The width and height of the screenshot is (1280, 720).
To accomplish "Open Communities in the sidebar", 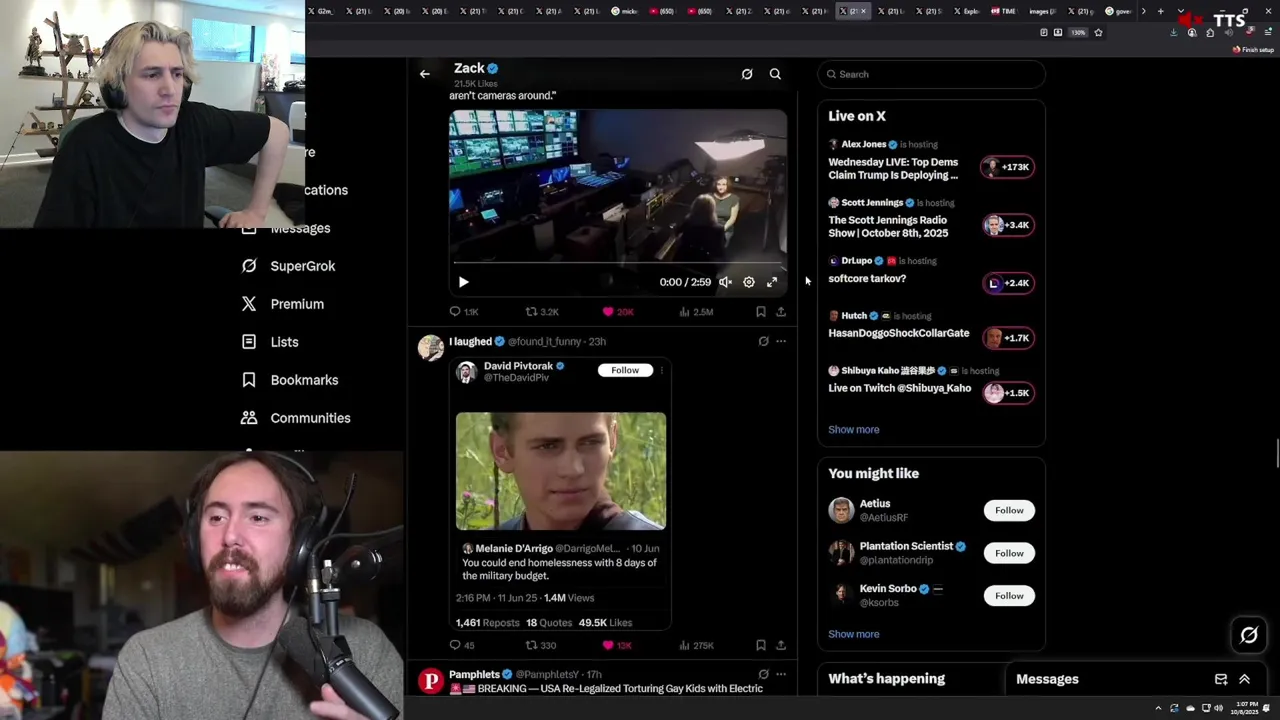I will 296,418.
